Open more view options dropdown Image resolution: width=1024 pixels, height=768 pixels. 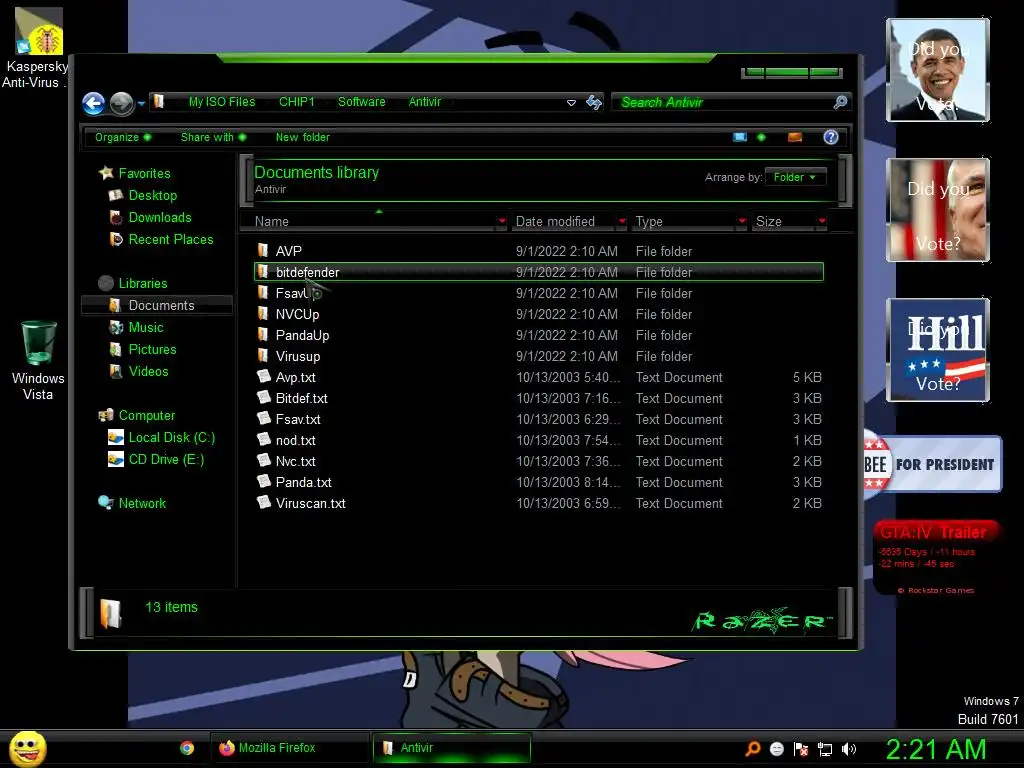761,137
